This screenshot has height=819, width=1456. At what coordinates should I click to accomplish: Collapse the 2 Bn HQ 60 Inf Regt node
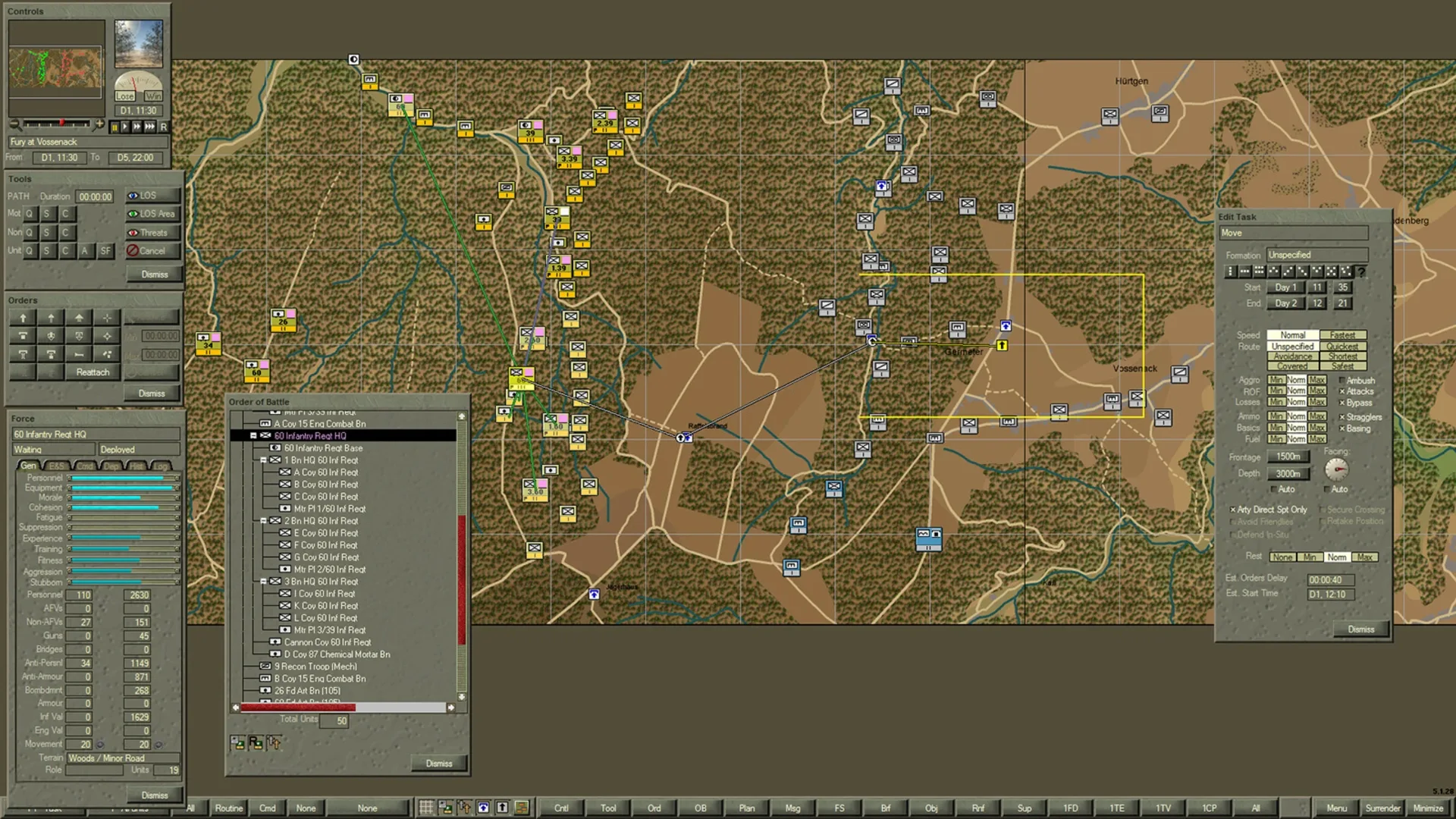pyautogui.click(x=263, y=521)
